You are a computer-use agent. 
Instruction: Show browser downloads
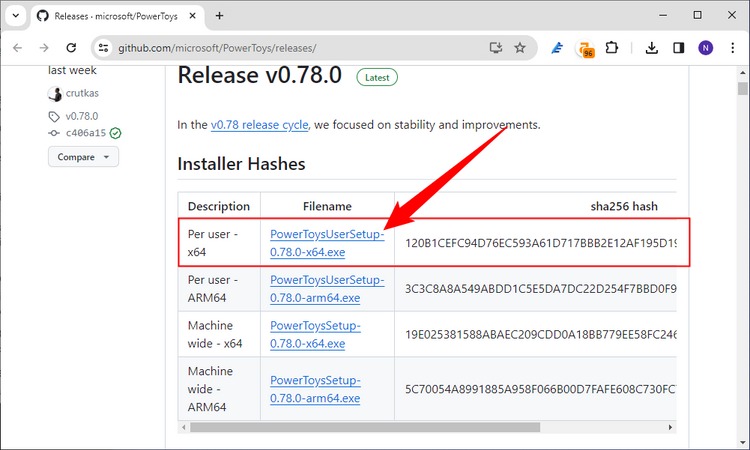coord(651,48)
